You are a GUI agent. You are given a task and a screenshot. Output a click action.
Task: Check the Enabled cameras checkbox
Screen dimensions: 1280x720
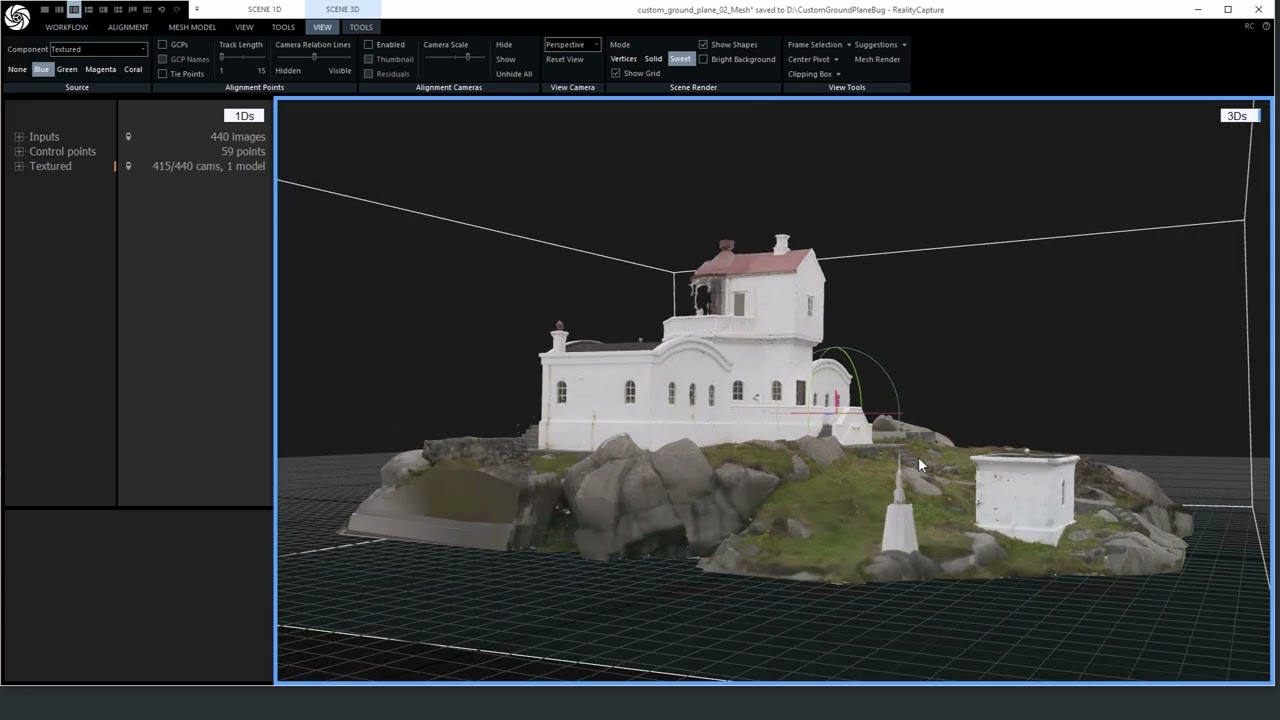(368, 45)
